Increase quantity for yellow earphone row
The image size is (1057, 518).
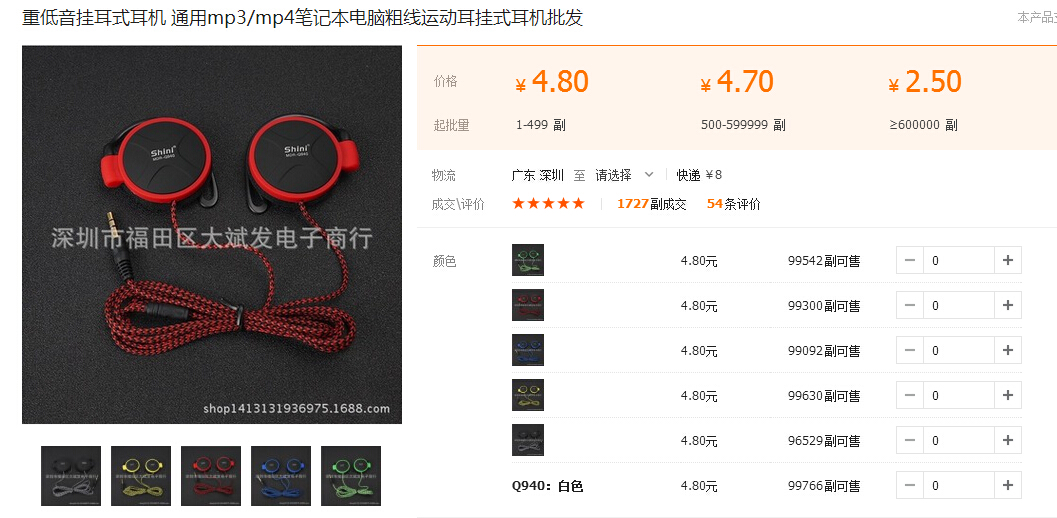click(x=1008, y=395)
